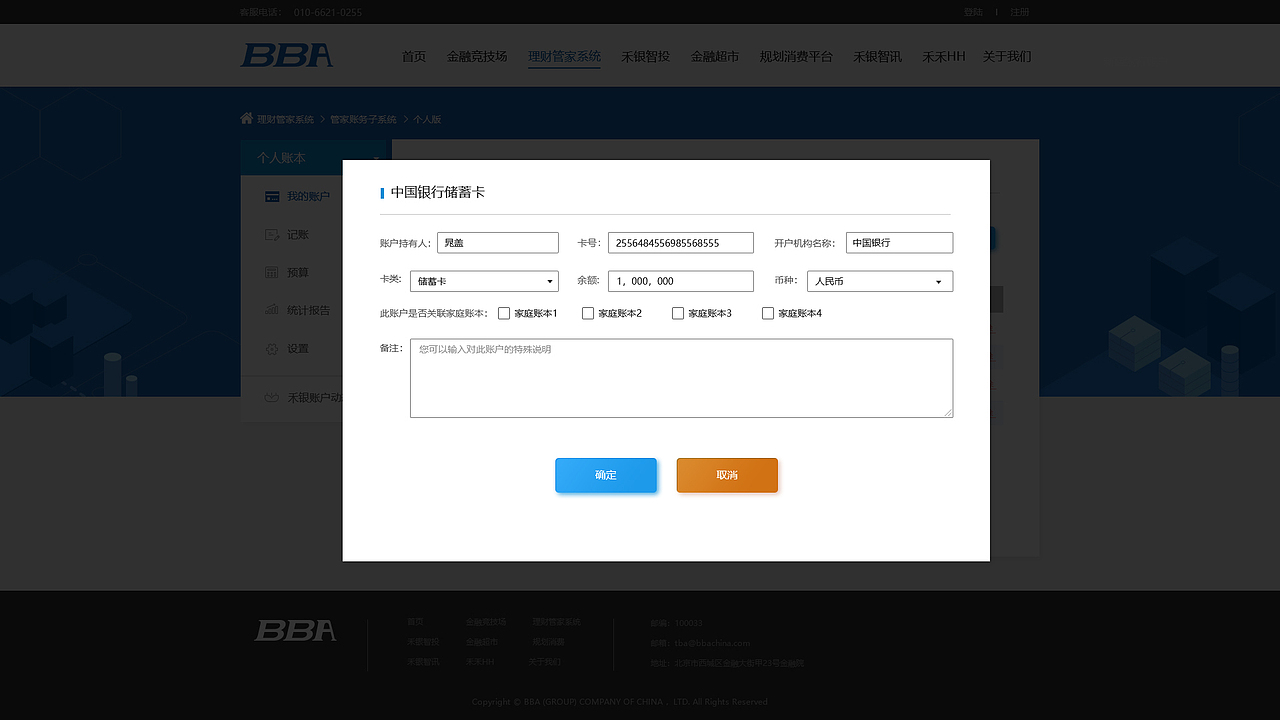The width and height of the screenshot is (1280, 720).
Task: Open the 禾禾HH nav item
Action: tap(943, 56)
